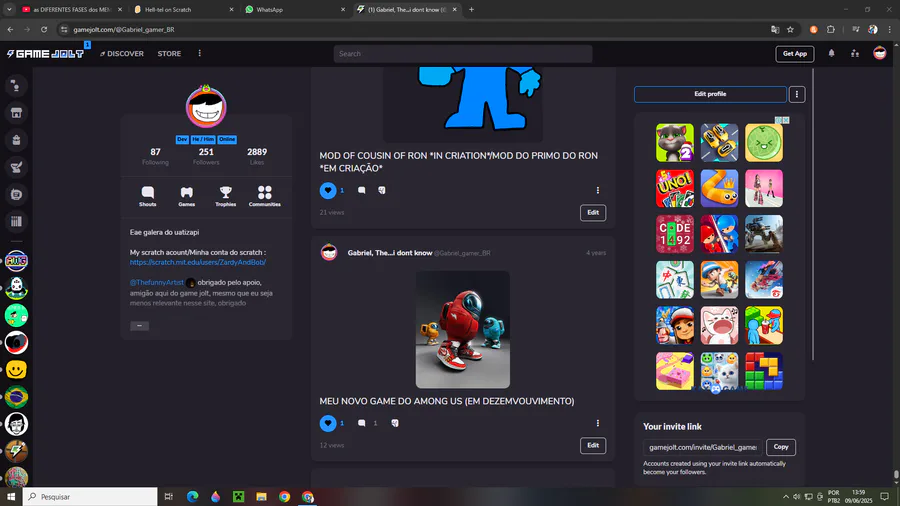Bookmark this page with the star icon

click(x=790, y=29)
